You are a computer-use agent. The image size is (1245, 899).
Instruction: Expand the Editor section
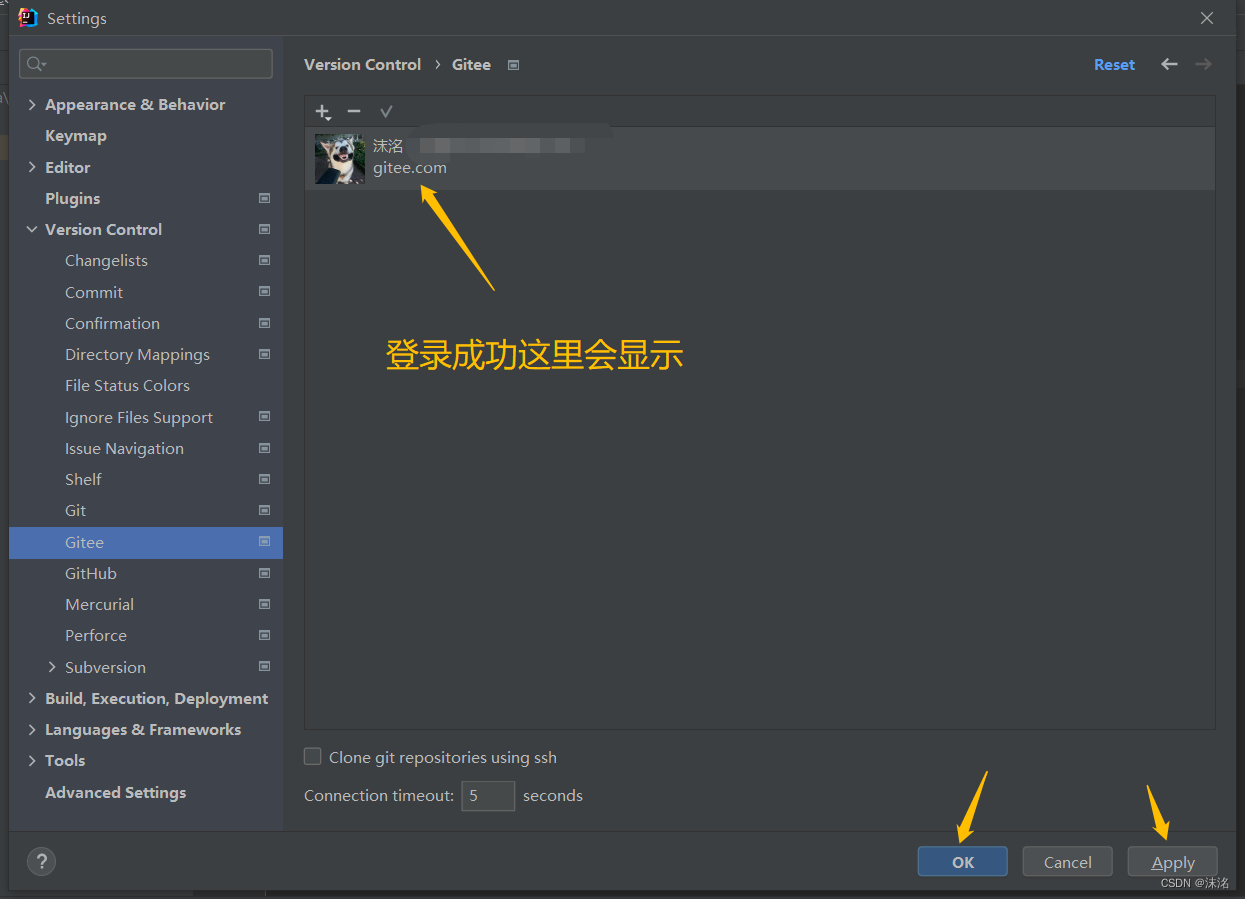(32, 167)
